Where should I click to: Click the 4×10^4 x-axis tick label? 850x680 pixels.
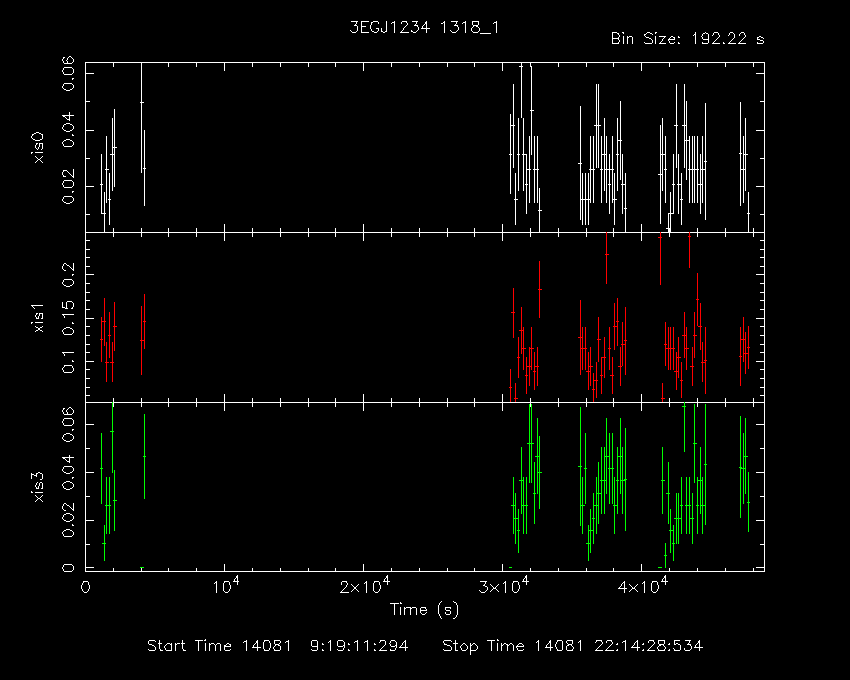(643, 586)
